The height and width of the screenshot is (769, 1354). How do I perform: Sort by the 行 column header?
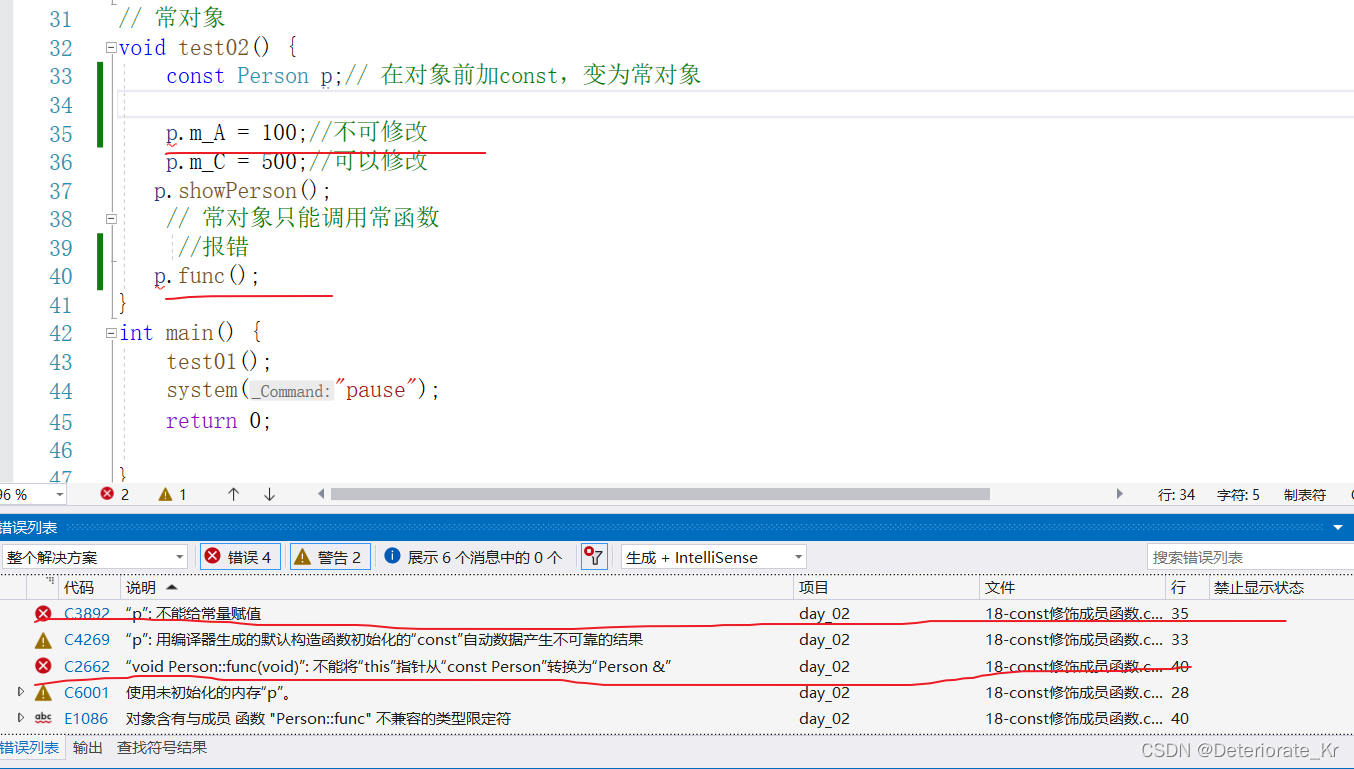[x=1187, y=587]
